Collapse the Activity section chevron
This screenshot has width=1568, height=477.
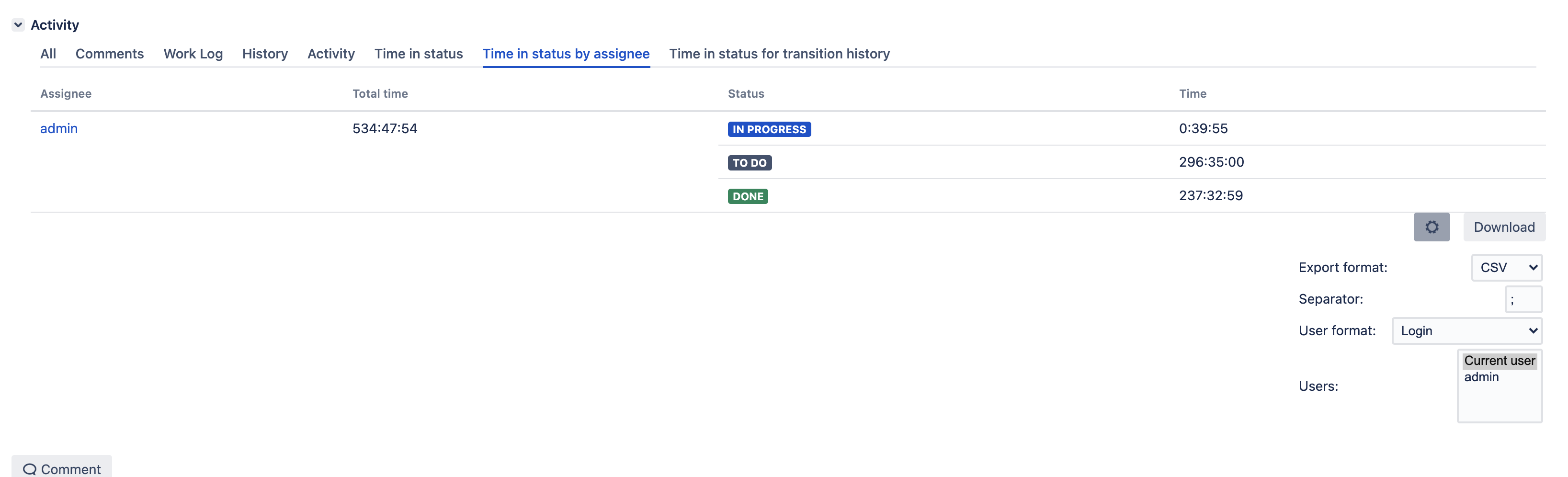(x=18, y=25)
